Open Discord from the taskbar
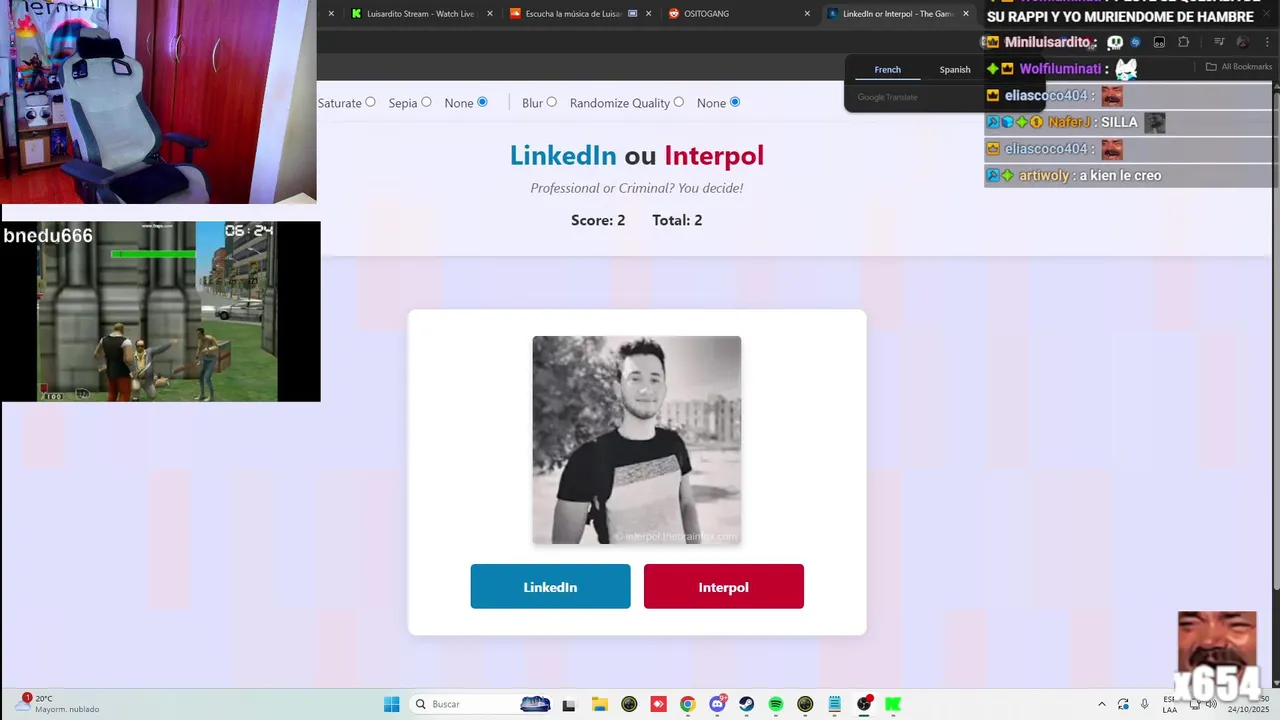This screenshot has width=1280, height=720. click(717, 704)
